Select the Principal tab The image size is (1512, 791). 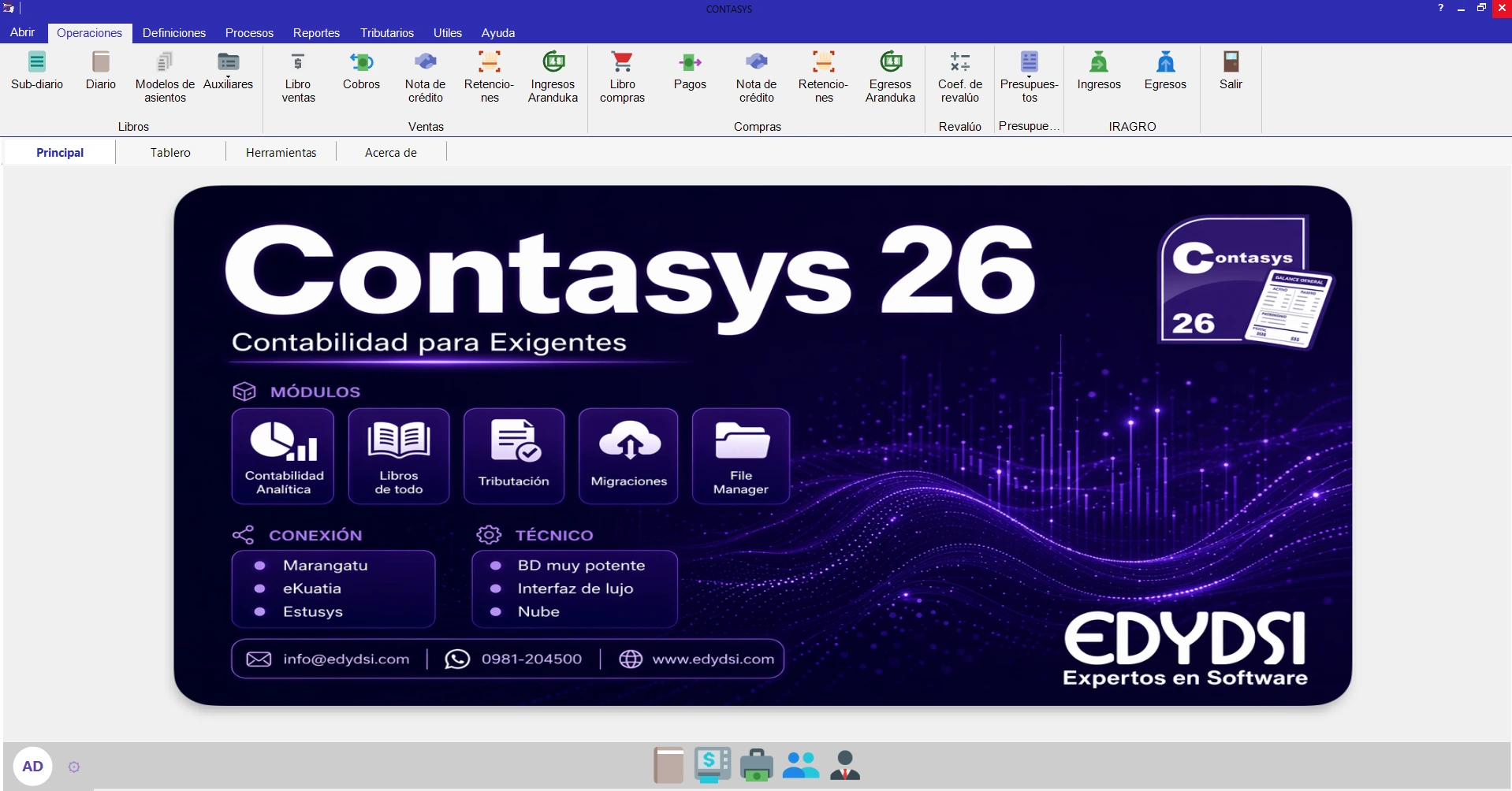coord(60,153)
